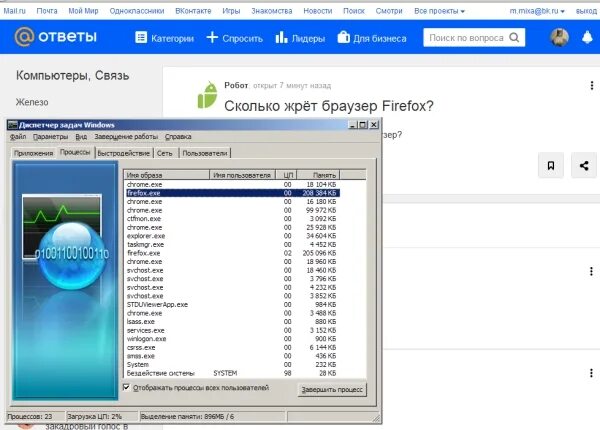Open the Категории grid icon

pyautogui.click(x=141, y=37)
